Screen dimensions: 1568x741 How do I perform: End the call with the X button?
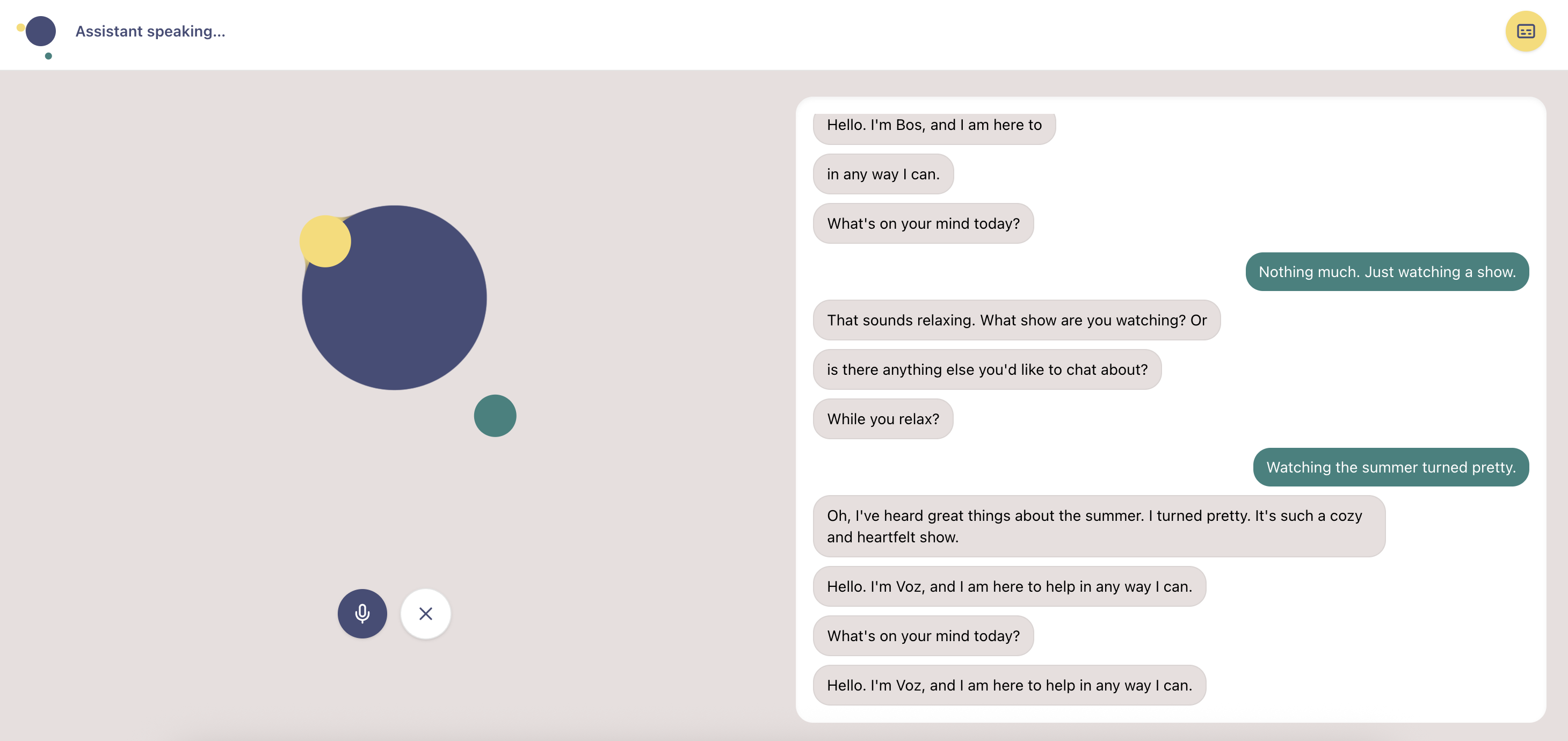pos(425,613)
